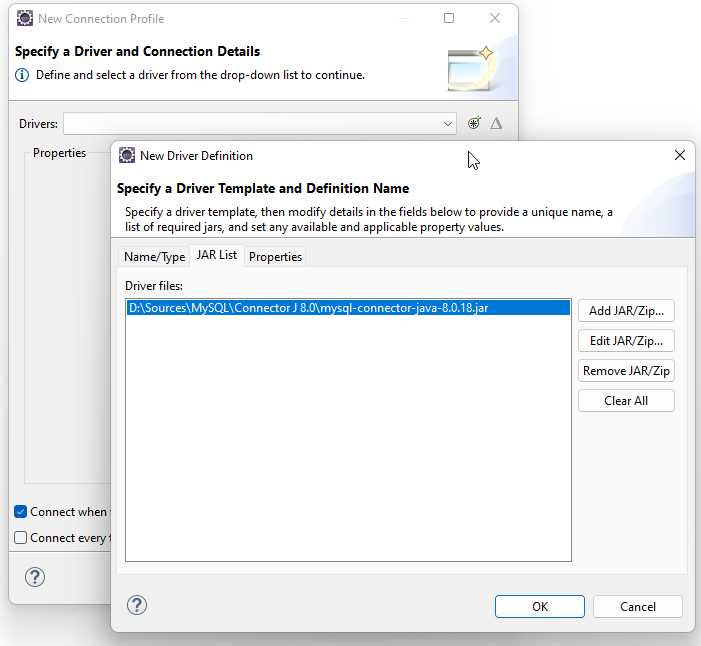Cancel the New Driver Definition dialog
Viewport: 701px width, 646px height.
[638, 607]
